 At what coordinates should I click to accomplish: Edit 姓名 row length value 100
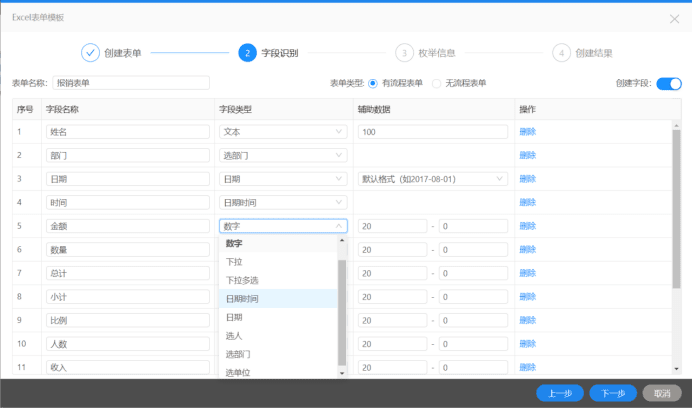[433, 132]
